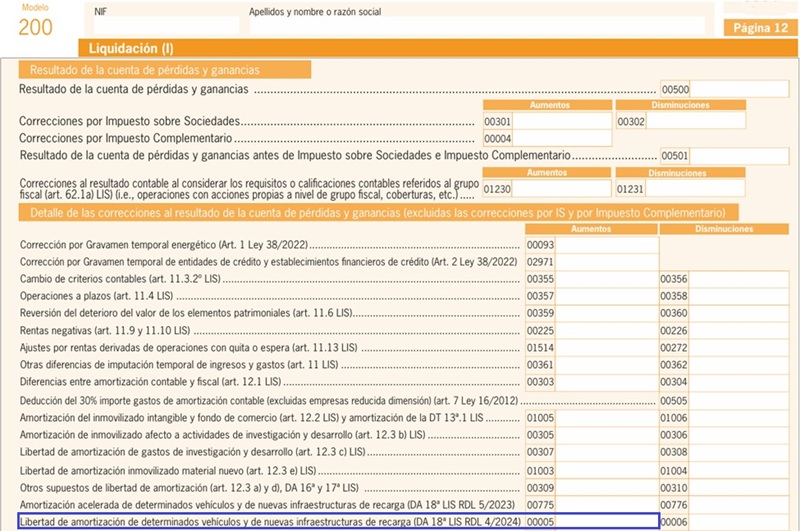Image resolution: width=800 pixels, height=531 pixels.
Task: Select Disminuciones field 01006
Action: [739, 418]
